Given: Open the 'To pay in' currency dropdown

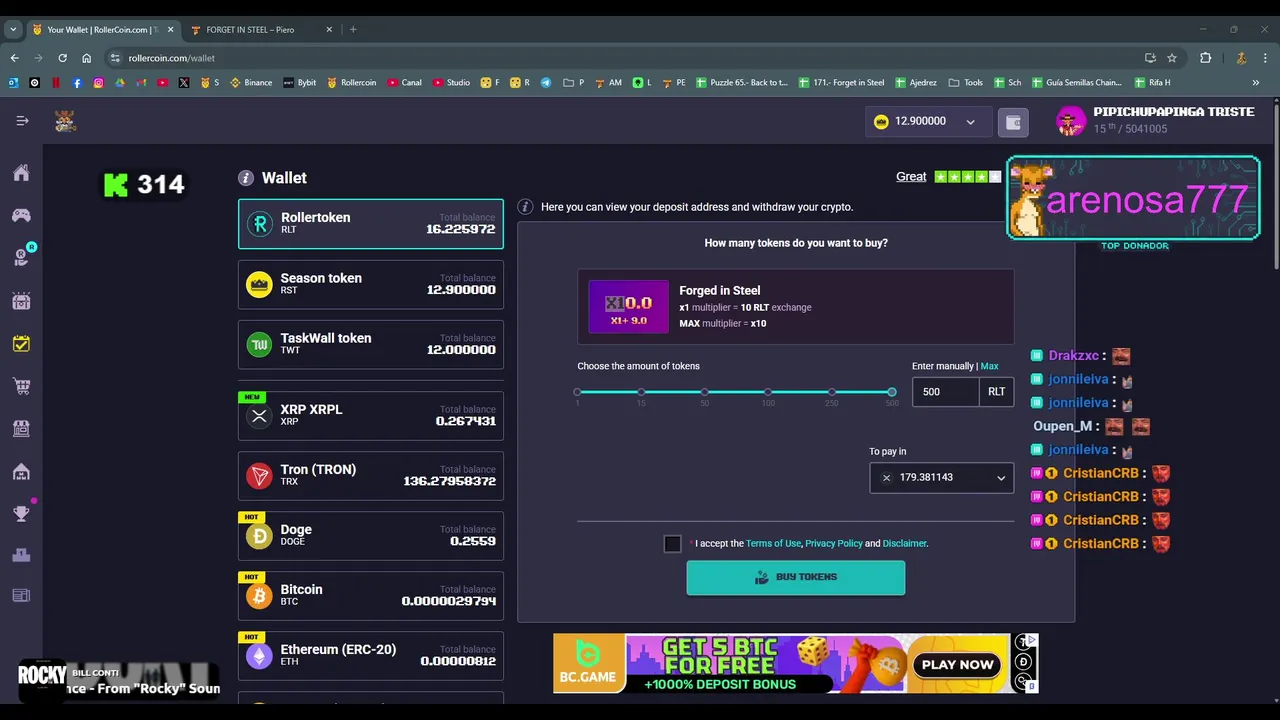Looking at the screenshot, I should pos(941,478).
